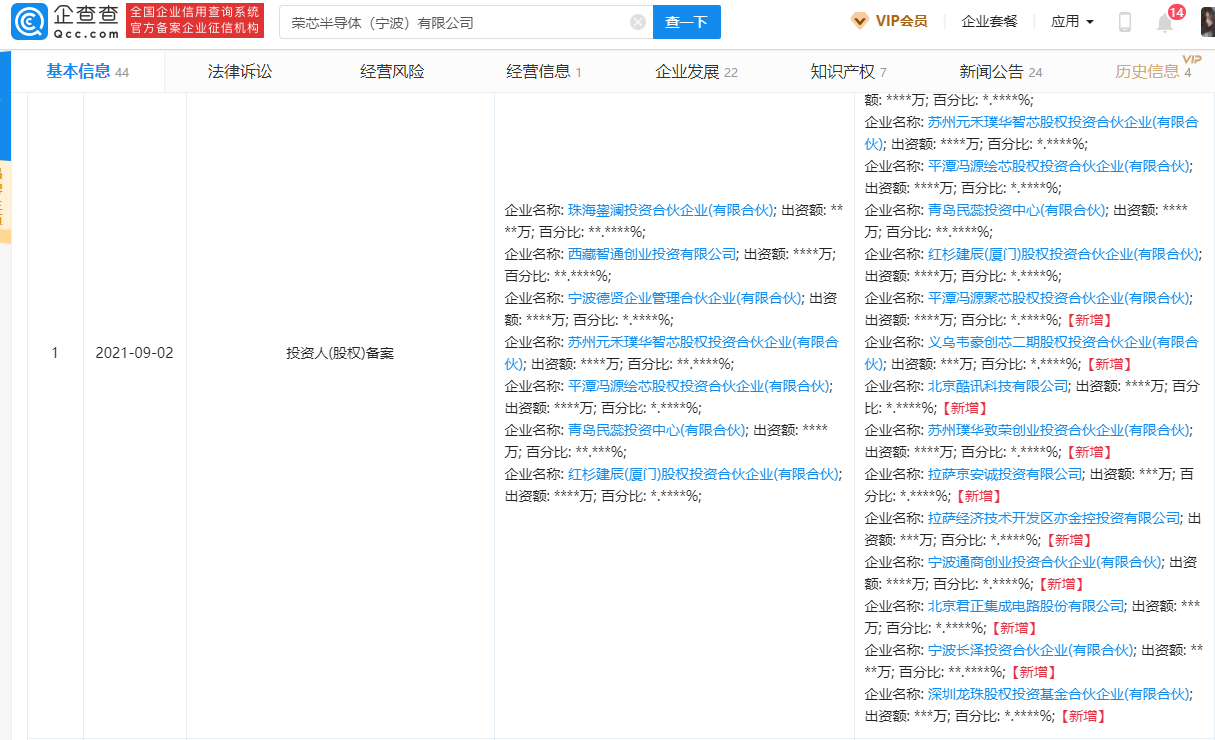
Task: Switch to the 法律诉讼 tab
Action: point(240,71)
